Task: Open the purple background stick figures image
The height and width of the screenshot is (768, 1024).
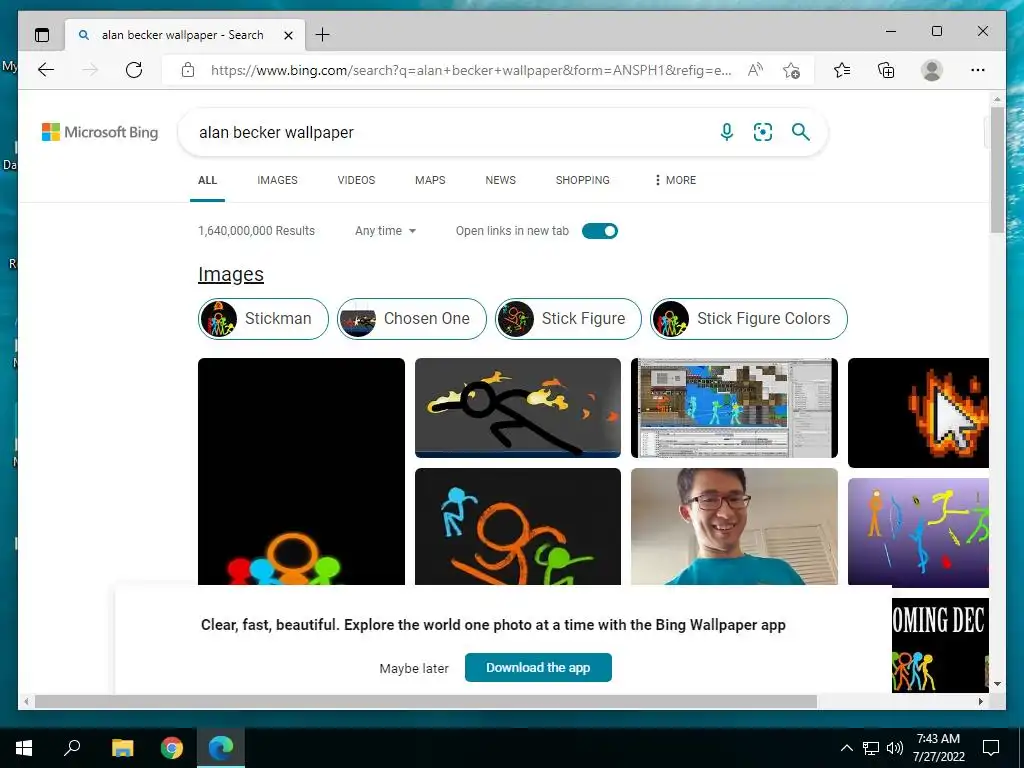Action: [x=918, y=532]
